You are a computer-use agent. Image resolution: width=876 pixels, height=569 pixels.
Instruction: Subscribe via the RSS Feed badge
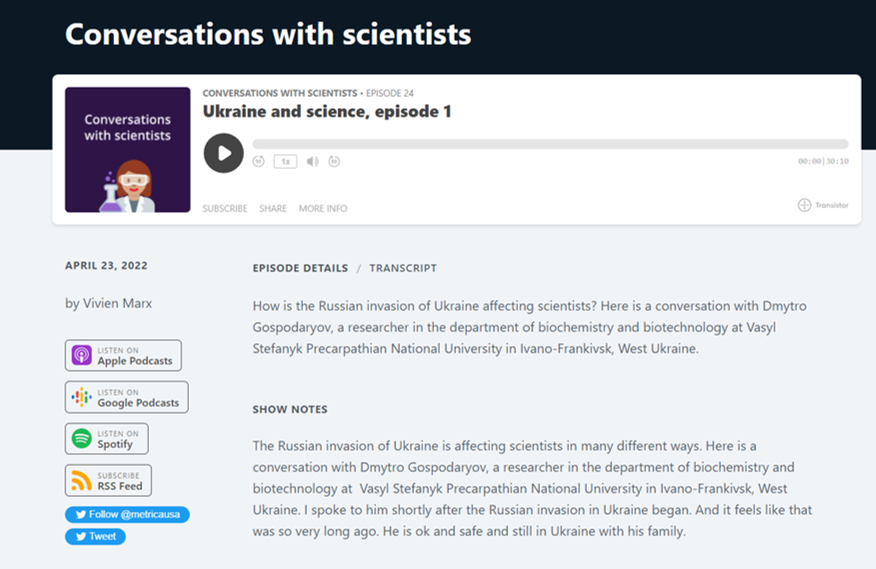(108, 481)
